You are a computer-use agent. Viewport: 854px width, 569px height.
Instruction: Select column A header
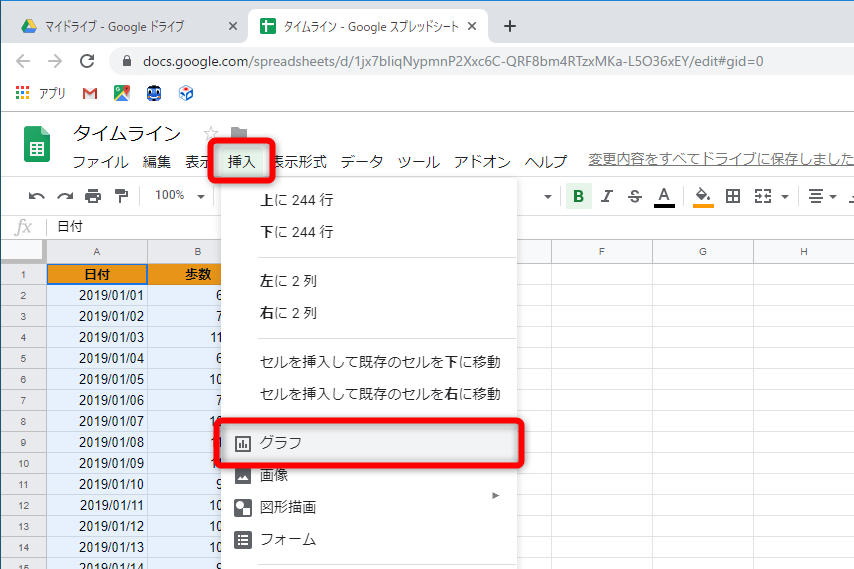click(x=97, y=252)
